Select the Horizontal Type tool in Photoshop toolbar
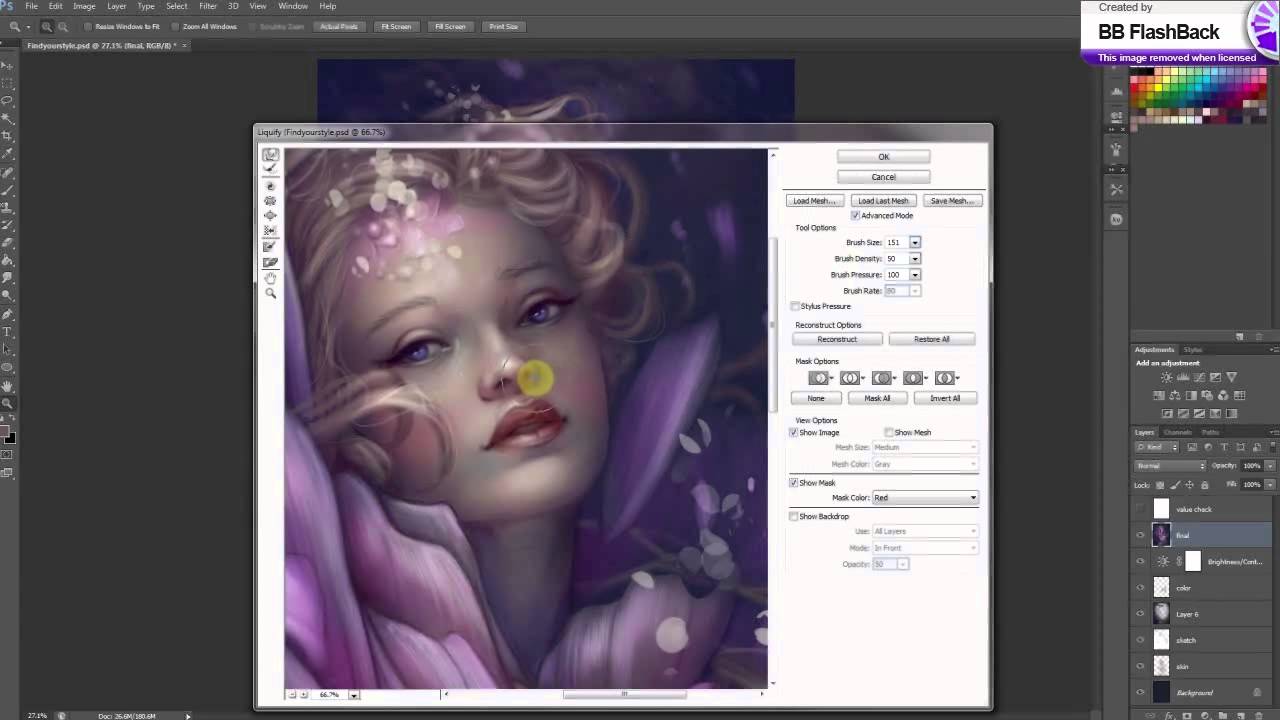Screen dimensions: 1280x720 pyautogui.click(x=7, y=331)
